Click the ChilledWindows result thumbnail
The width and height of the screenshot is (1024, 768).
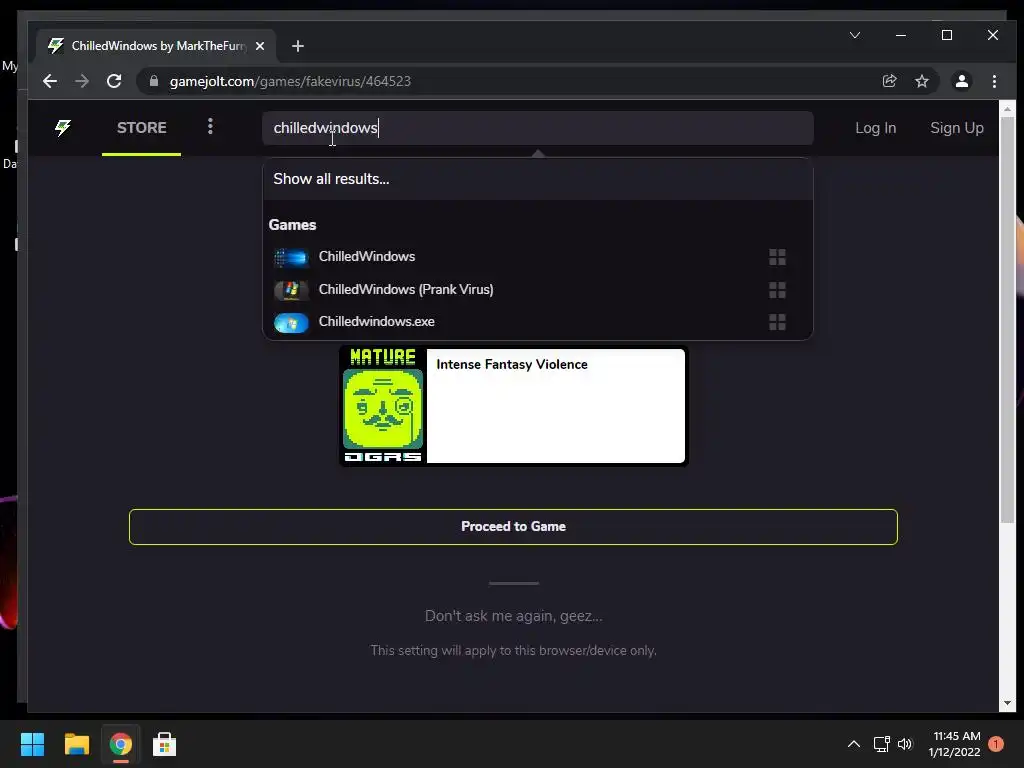[291, 257]
